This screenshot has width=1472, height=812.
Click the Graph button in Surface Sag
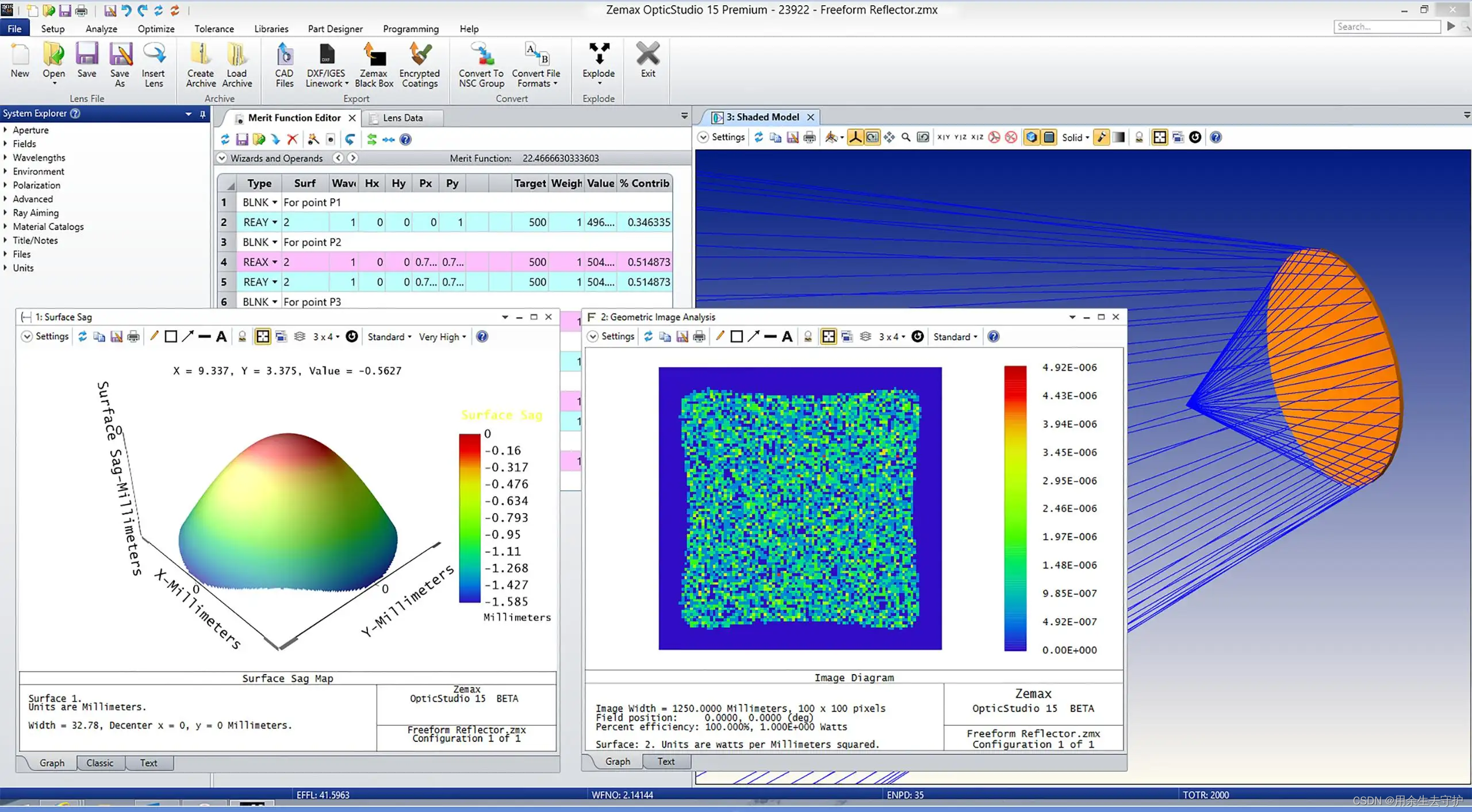(51, 762)
